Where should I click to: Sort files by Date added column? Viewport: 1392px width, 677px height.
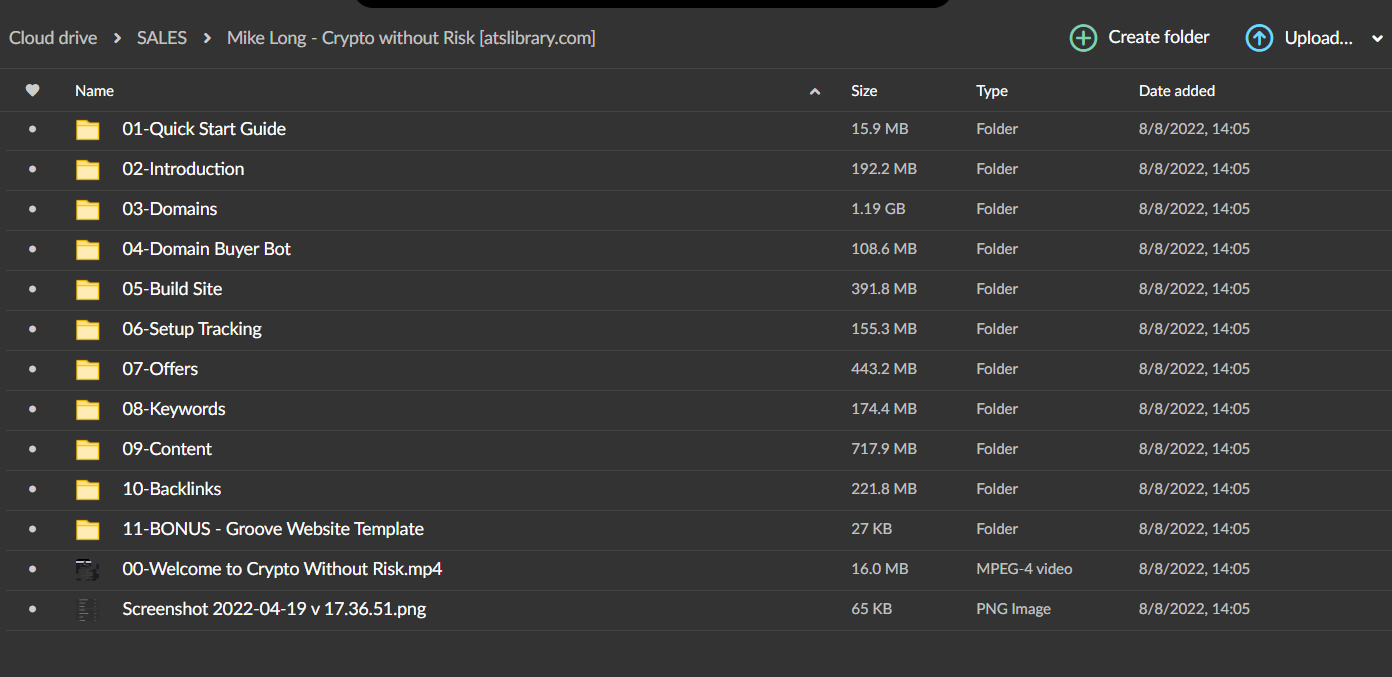(x=1176, y=90)
